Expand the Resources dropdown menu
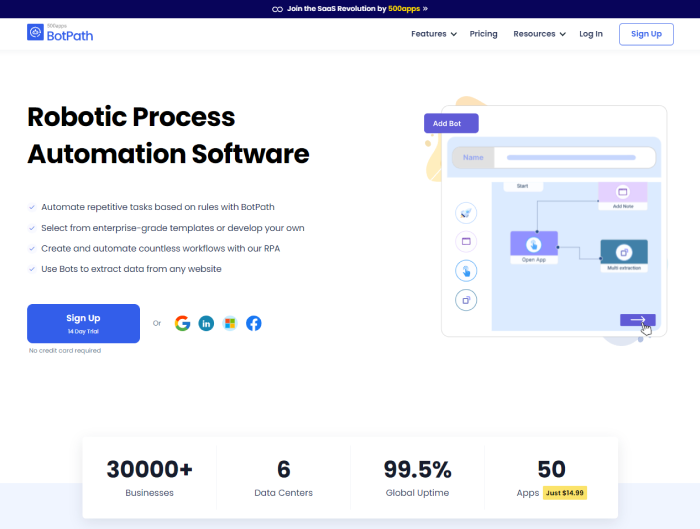Viewport: 700px width, 529px height. 539,34
